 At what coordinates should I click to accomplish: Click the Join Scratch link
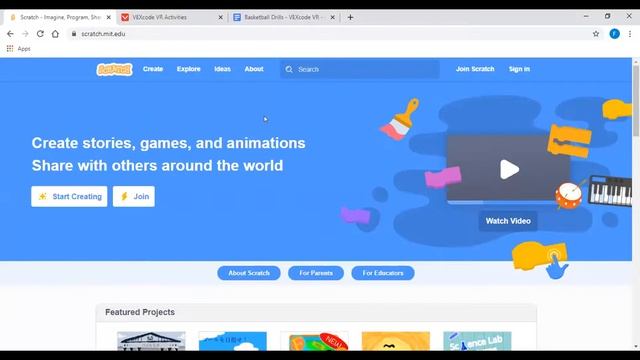[475, 69]
